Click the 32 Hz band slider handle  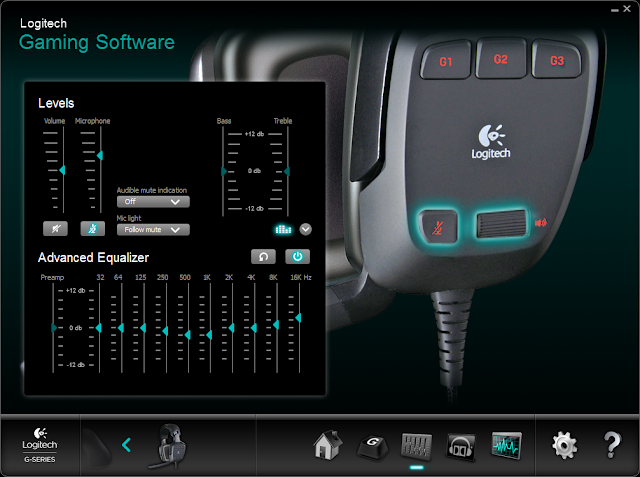98,328
